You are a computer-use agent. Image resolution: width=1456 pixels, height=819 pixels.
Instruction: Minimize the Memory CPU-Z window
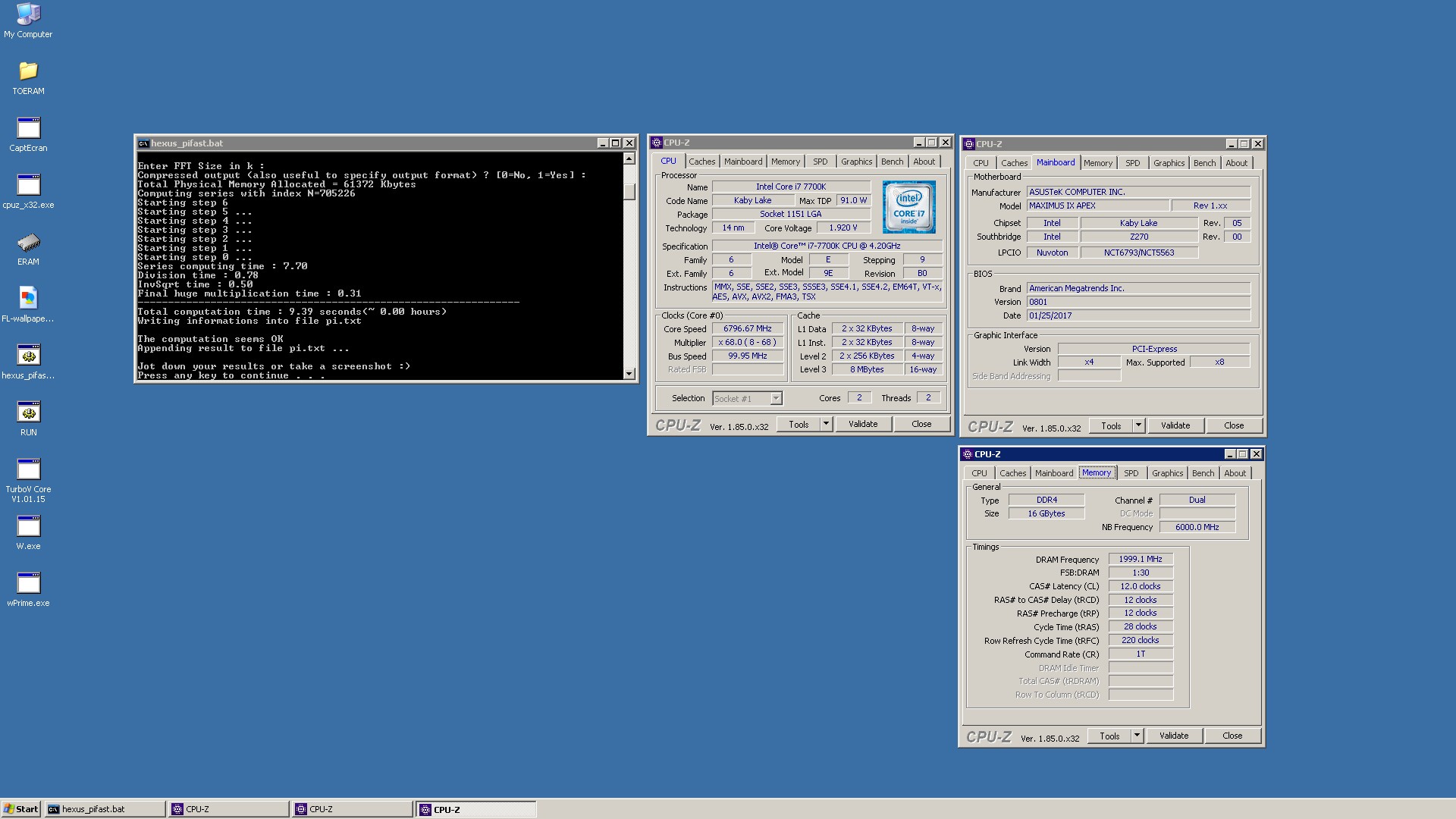(x=1230, y=454)
